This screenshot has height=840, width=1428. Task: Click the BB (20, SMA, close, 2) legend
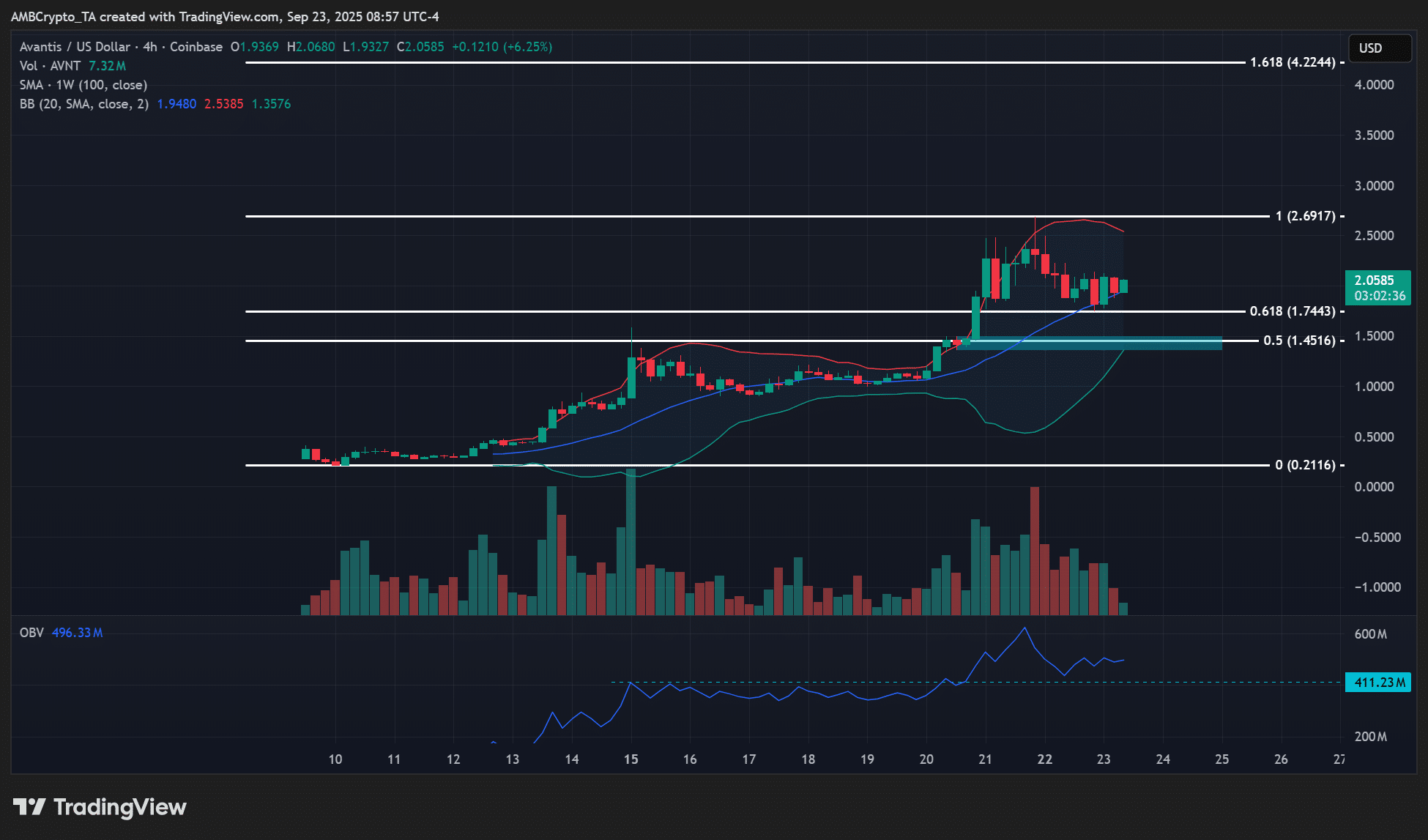(83, 104)
